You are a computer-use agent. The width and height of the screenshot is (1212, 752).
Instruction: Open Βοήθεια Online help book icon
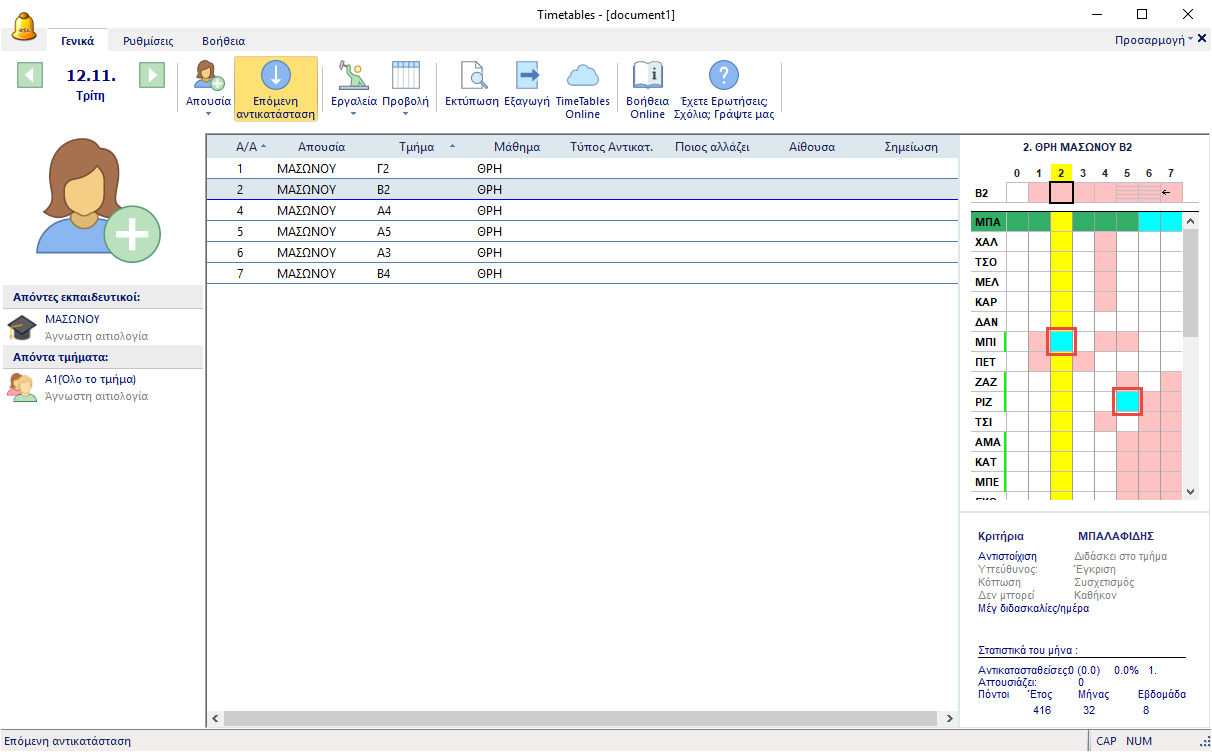point(647,77)
